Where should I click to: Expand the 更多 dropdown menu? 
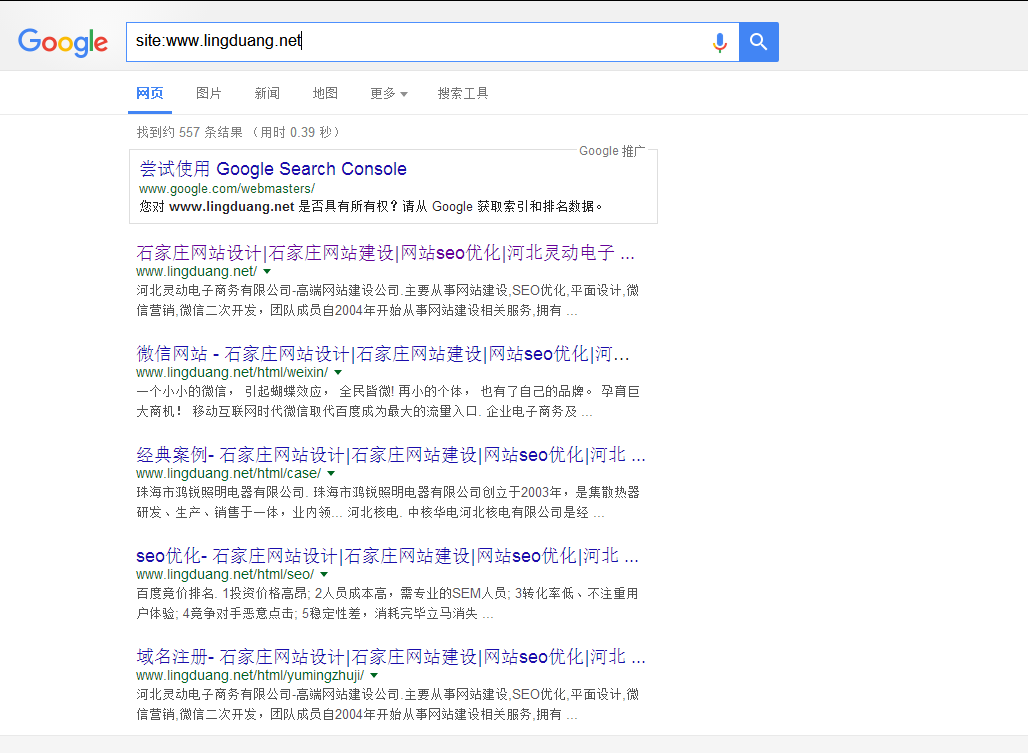tap(389, 94)
